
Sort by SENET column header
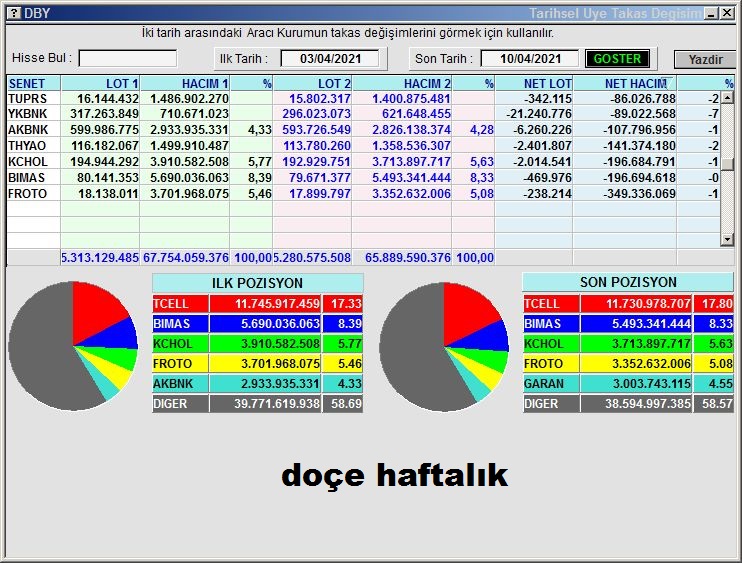(34, 83)
